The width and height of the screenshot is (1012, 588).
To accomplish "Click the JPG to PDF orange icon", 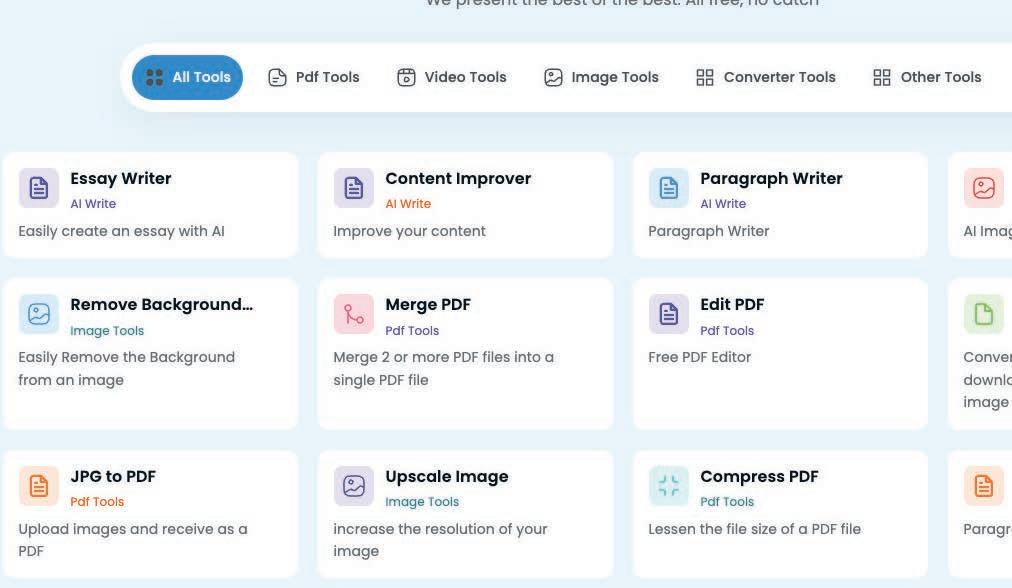I will [x=39, y=485].
